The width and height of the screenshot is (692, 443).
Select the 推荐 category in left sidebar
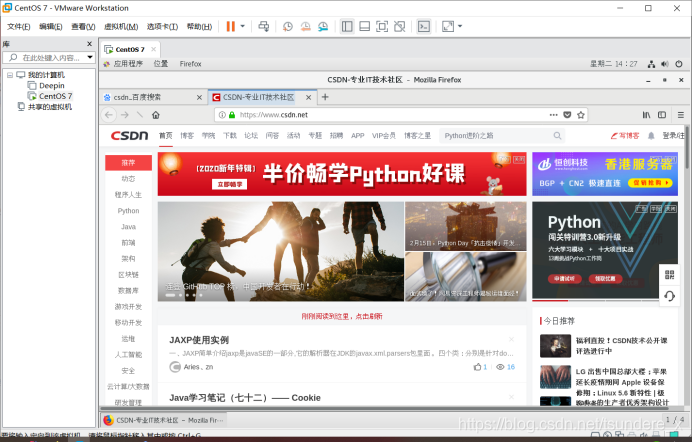pyautogui.click(x=128, y=163)
